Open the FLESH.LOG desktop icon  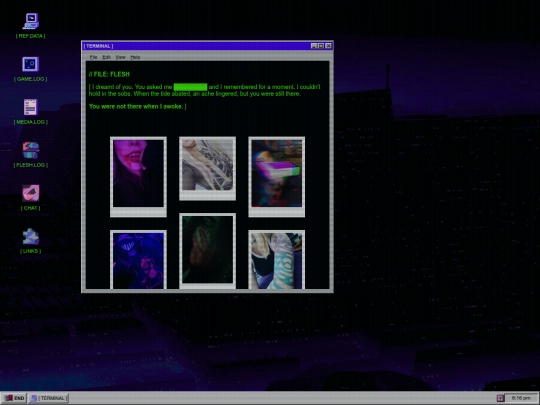tap(31, 155)
